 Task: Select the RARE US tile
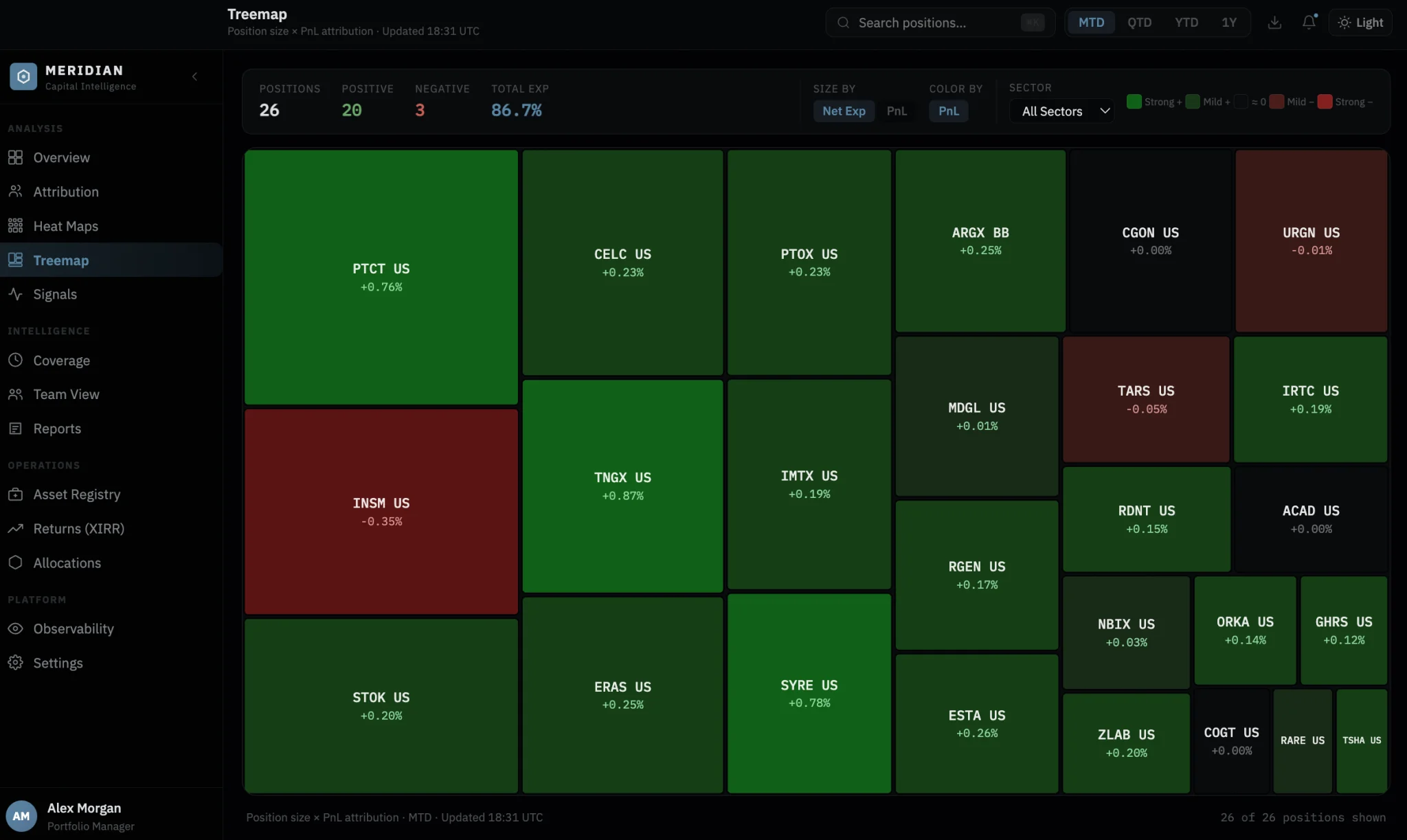point(1303,741)
